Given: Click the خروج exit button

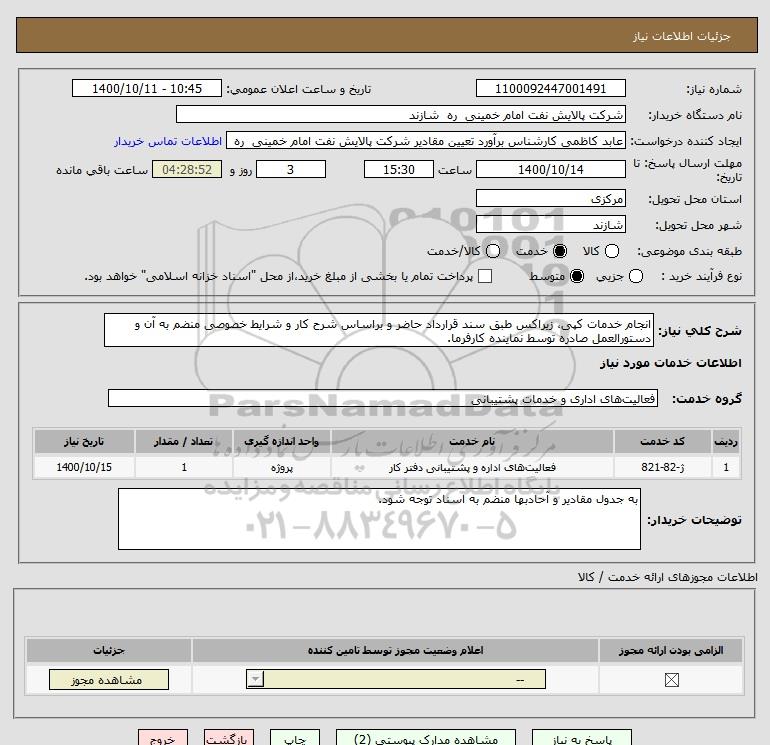Looking at the screenshot, I should click(163, 738).
